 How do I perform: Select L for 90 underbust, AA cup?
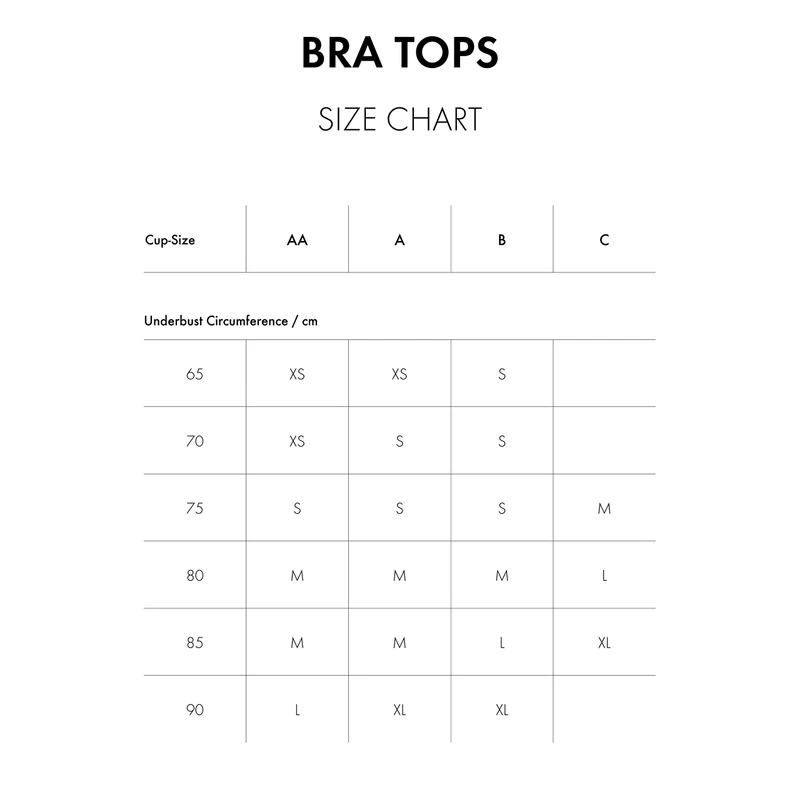297,709
